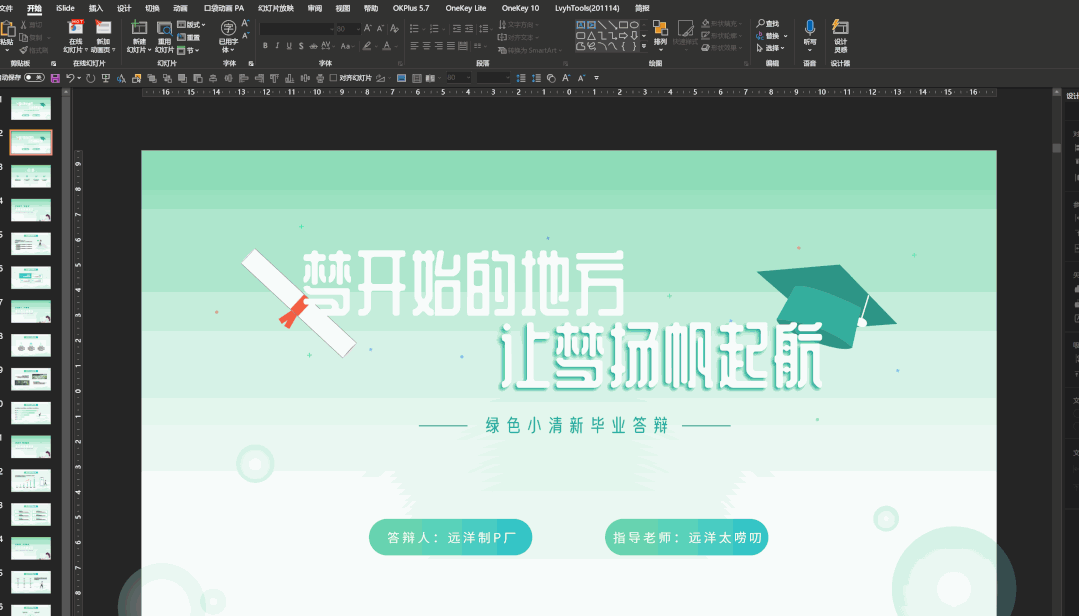
Task: Click the Reset (重置) button
Action: pos(189,38)
